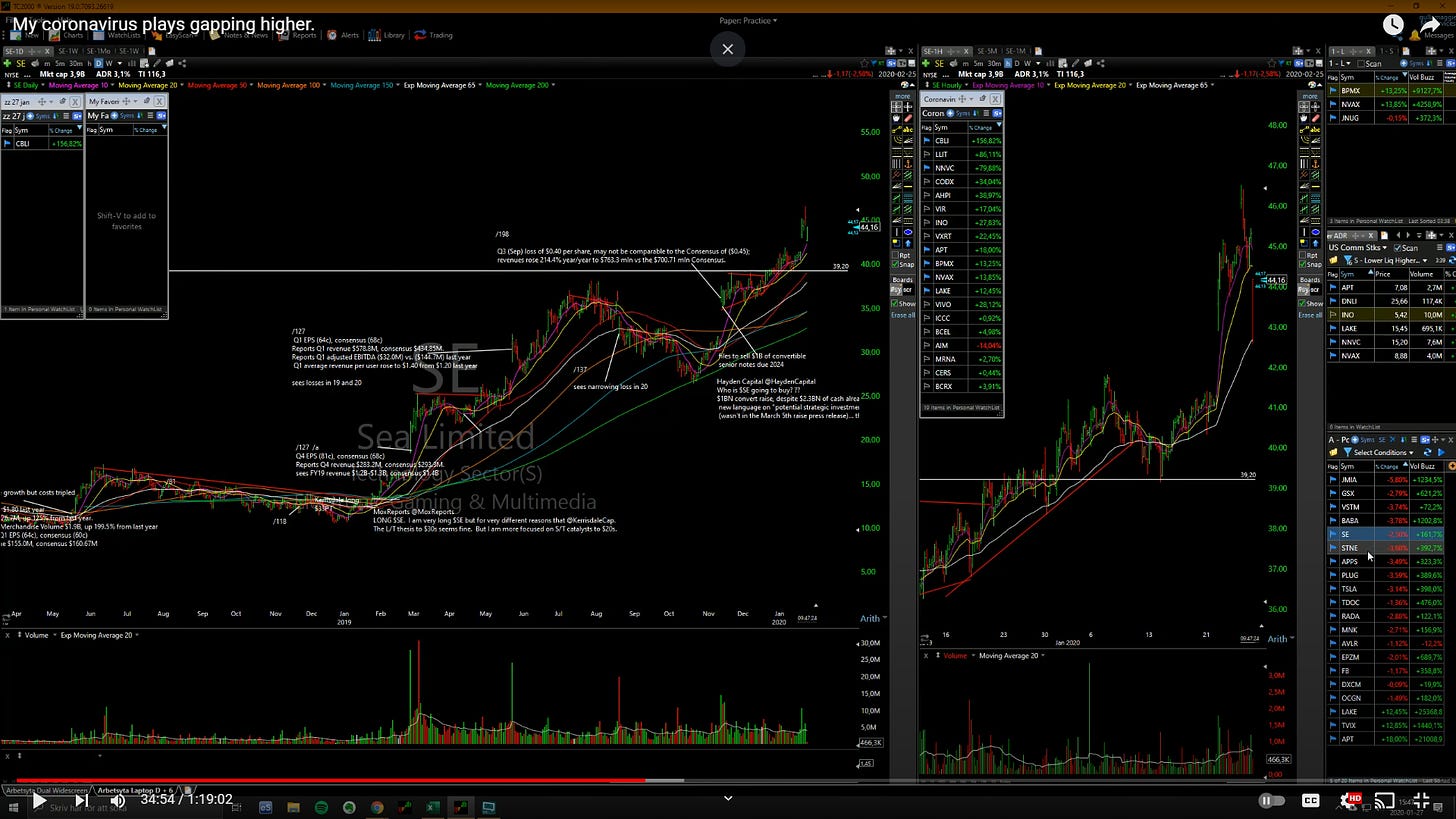
Task: Select the abc text tool in left toolbar
Action: coord(908,130)
